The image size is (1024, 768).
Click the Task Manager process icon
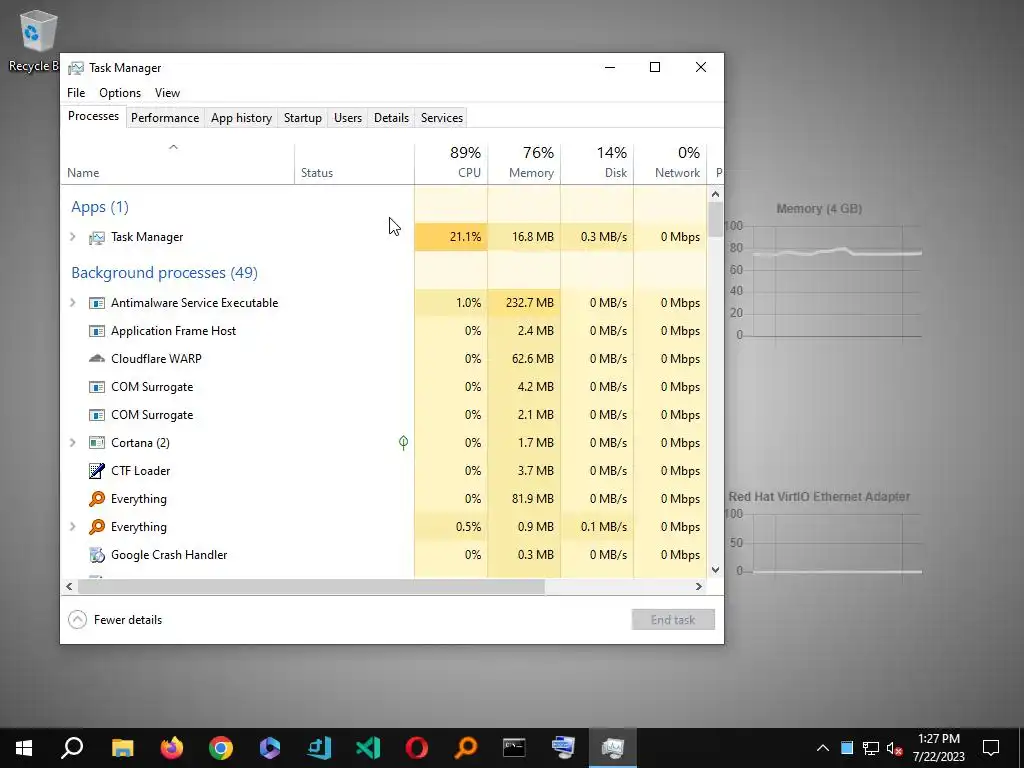[97, 237]
